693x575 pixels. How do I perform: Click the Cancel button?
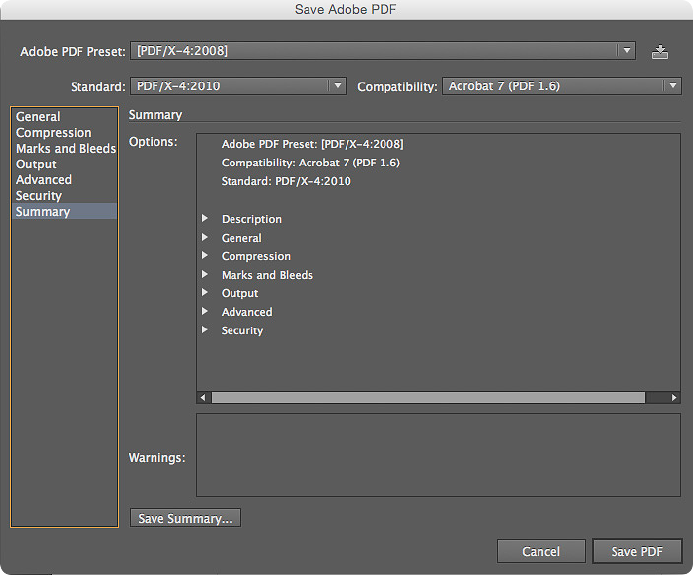point(541,551)
